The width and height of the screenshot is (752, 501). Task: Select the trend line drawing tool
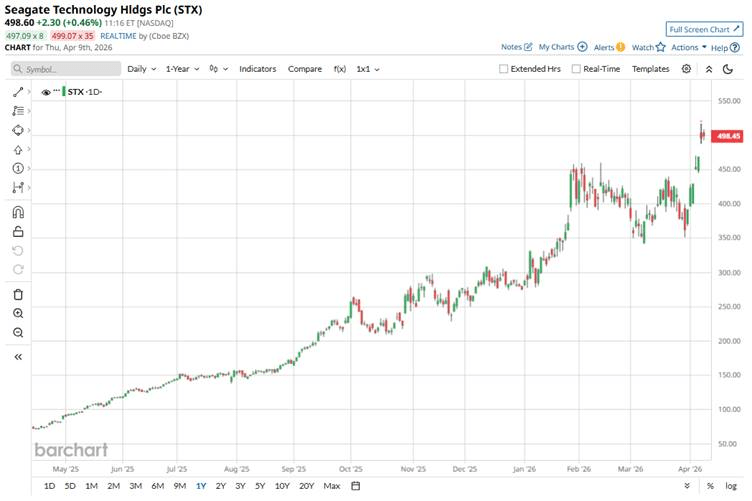(18, 92)
